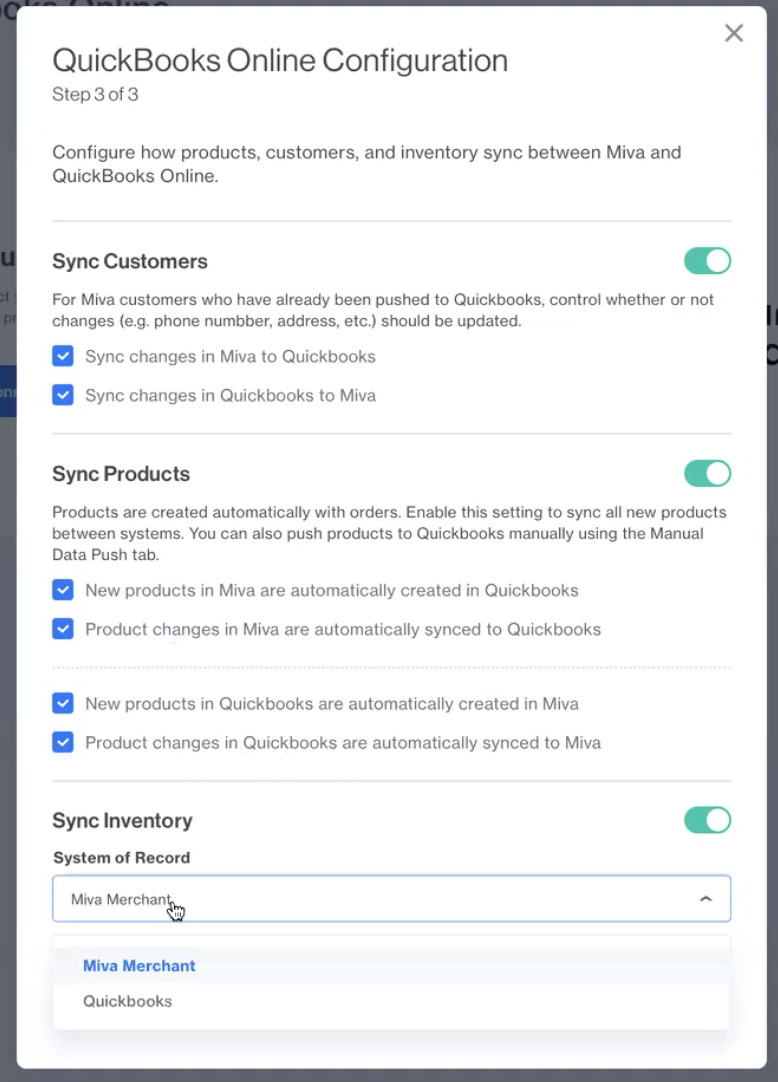Deselect Miva product changes synced to Quickbooks
The width and height of the screenshot is (778, 1082).
pos(63,629)
